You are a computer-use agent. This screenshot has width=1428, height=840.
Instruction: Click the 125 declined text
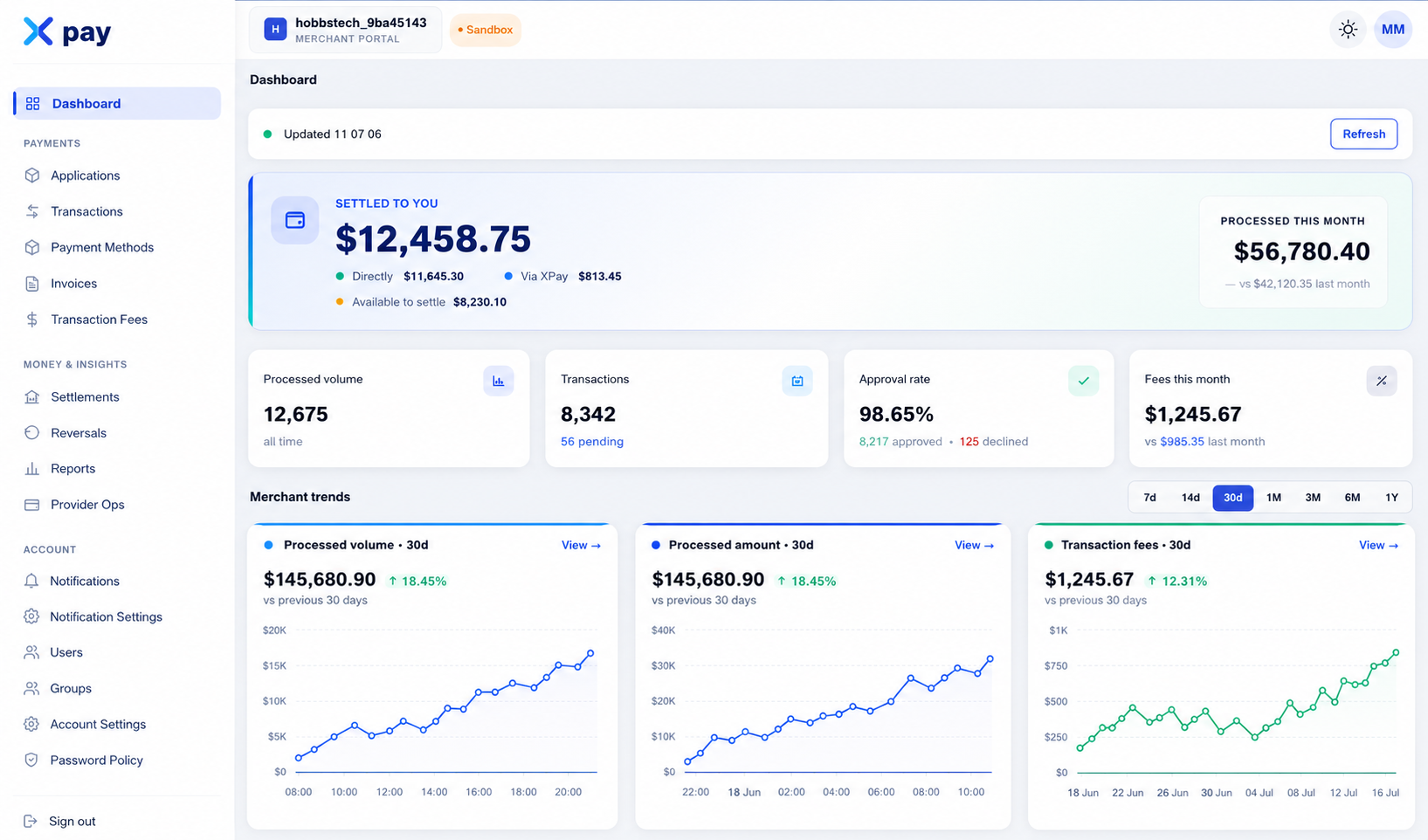(x=994, y=442)
